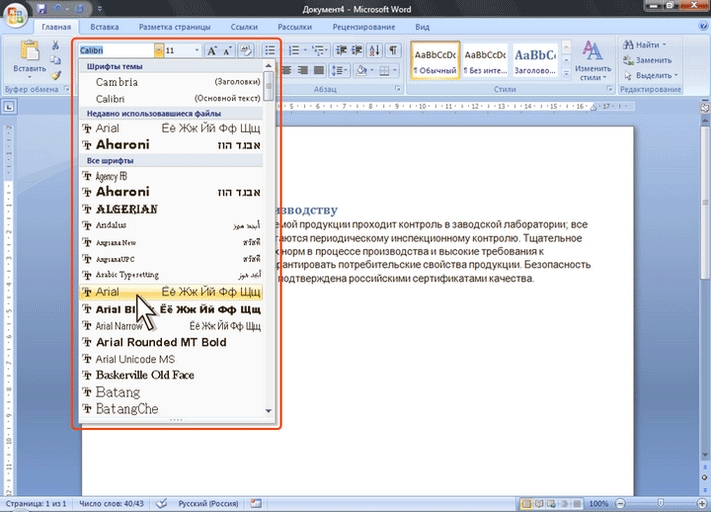Click the numbered list icon
The image size is (711, 512).
coord(294,50)
